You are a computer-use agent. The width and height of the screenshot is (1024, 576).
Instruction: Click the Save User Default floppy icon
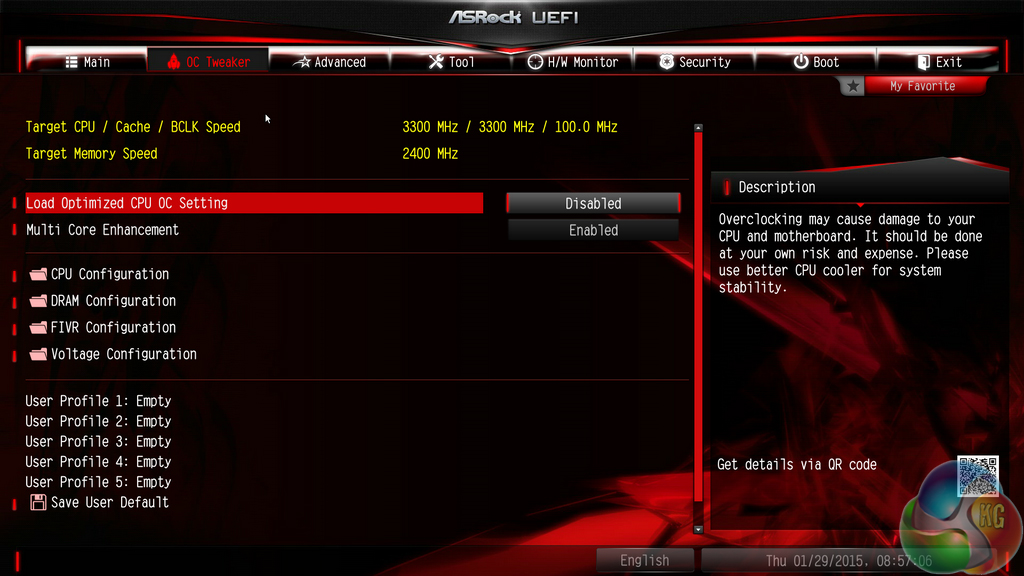(39, 502)
